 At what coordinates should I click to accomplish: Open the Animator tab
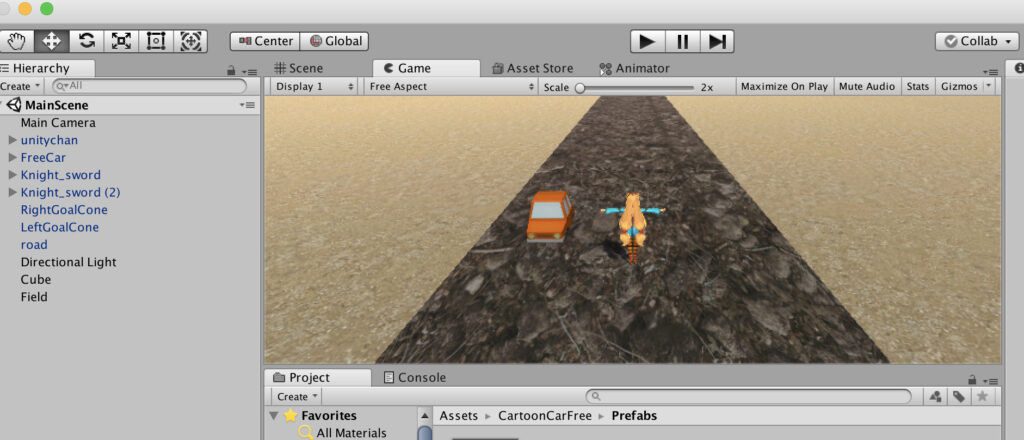(634, 68)
